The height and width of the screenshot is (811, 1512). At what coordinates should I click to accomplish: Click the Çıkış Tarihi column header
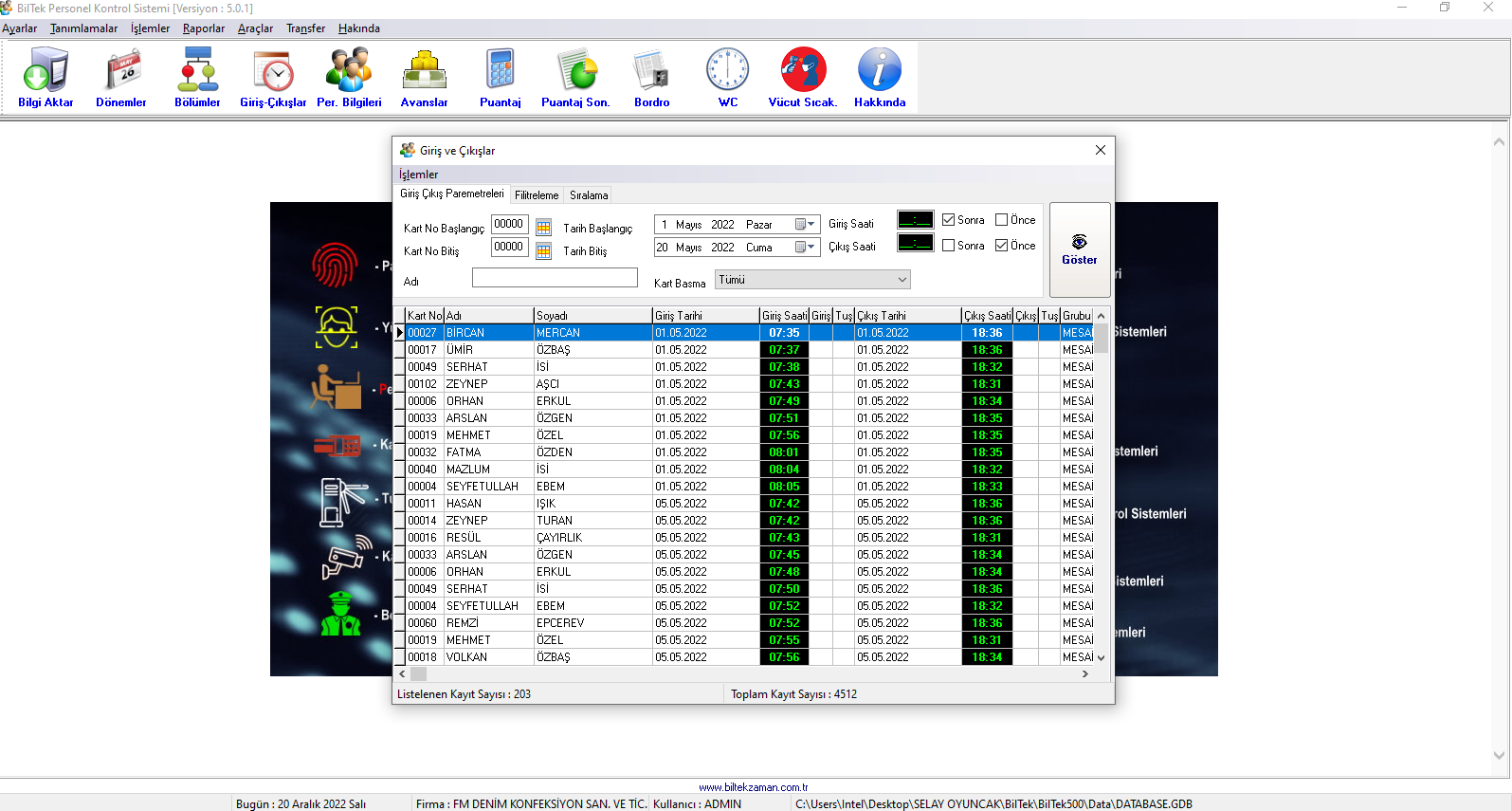(x=908, y=316)
